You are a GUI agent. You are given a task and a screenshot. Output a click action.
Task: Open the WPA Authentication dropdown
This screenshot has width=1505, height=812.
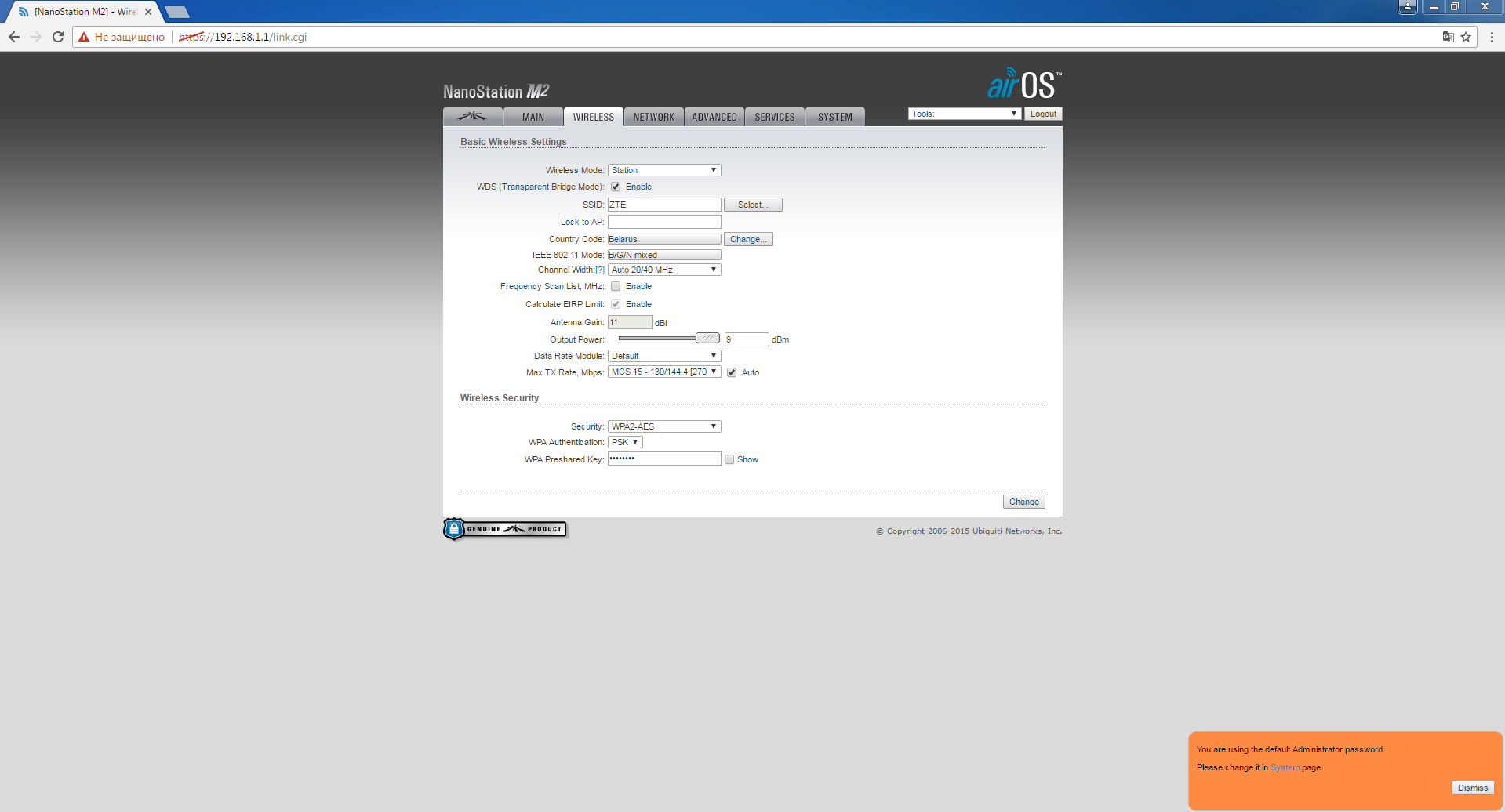click(x=625, y=442)
